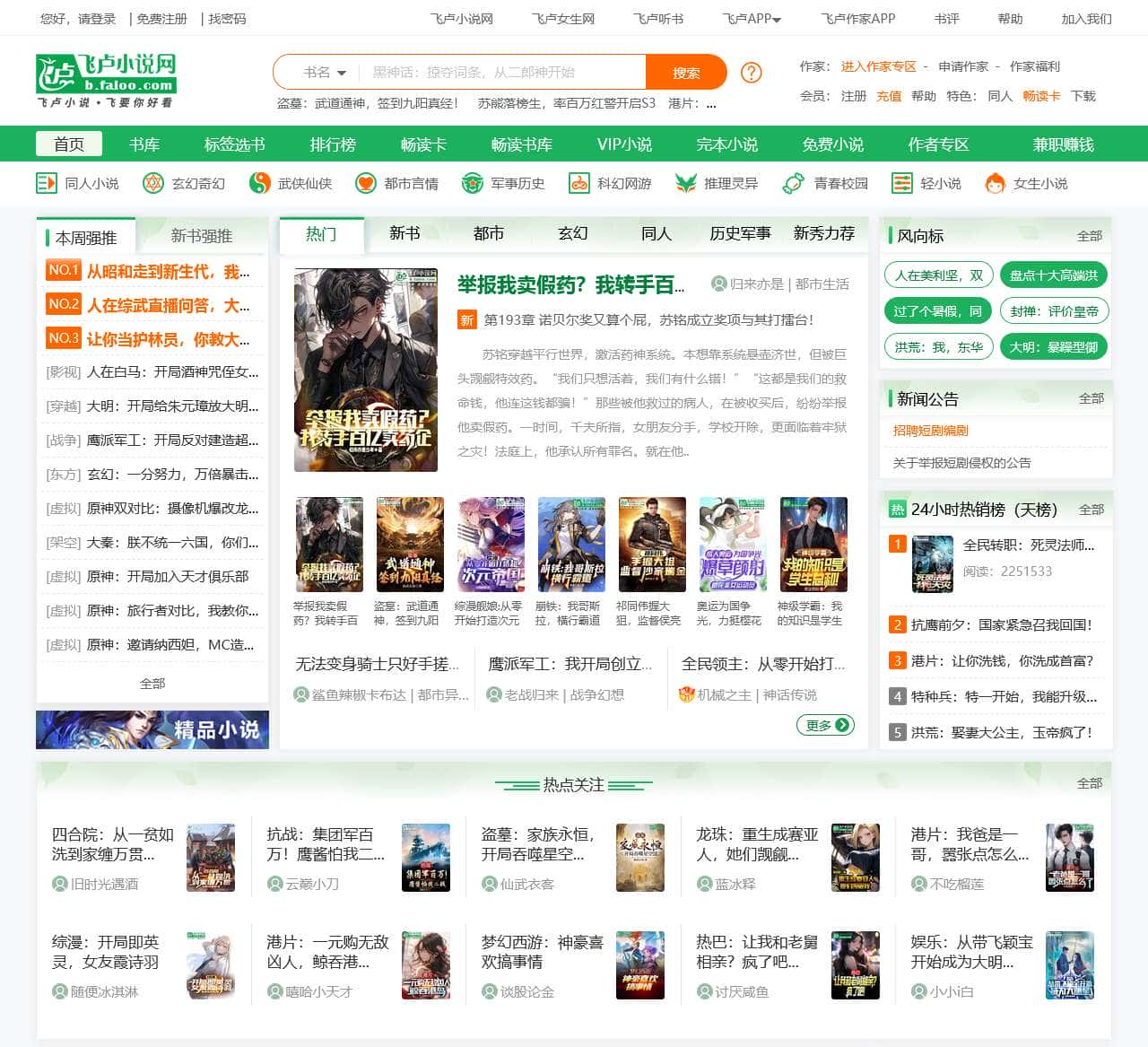Open the 排行榜 navigation menu item

tap(333, 144)
